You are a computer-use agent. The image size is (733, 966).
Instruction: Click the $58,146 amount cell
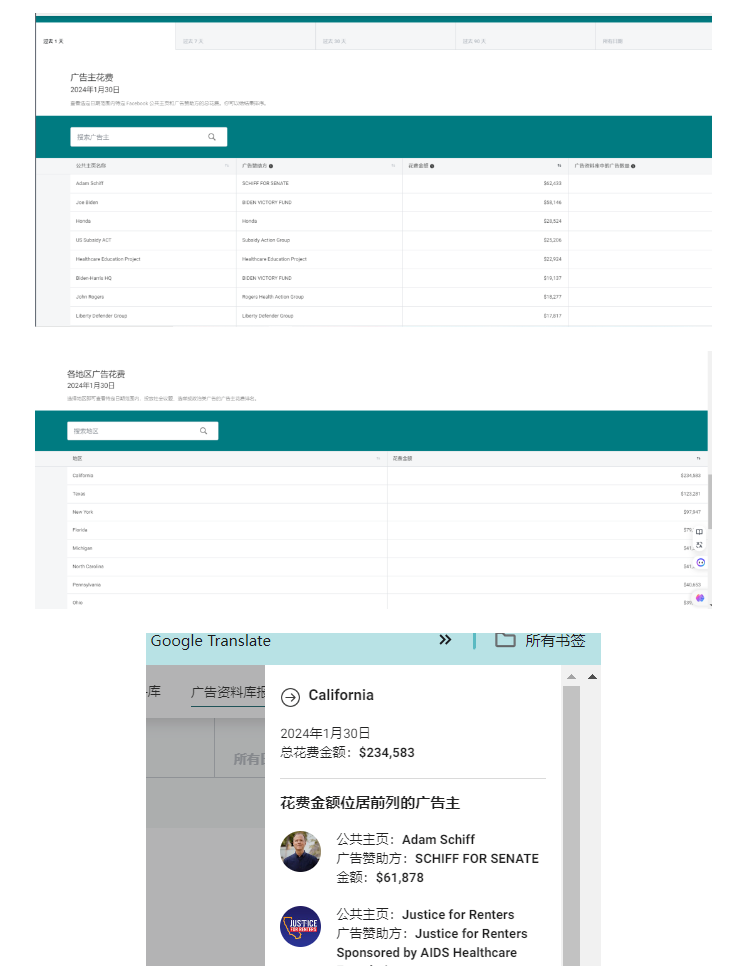point(553,202)
